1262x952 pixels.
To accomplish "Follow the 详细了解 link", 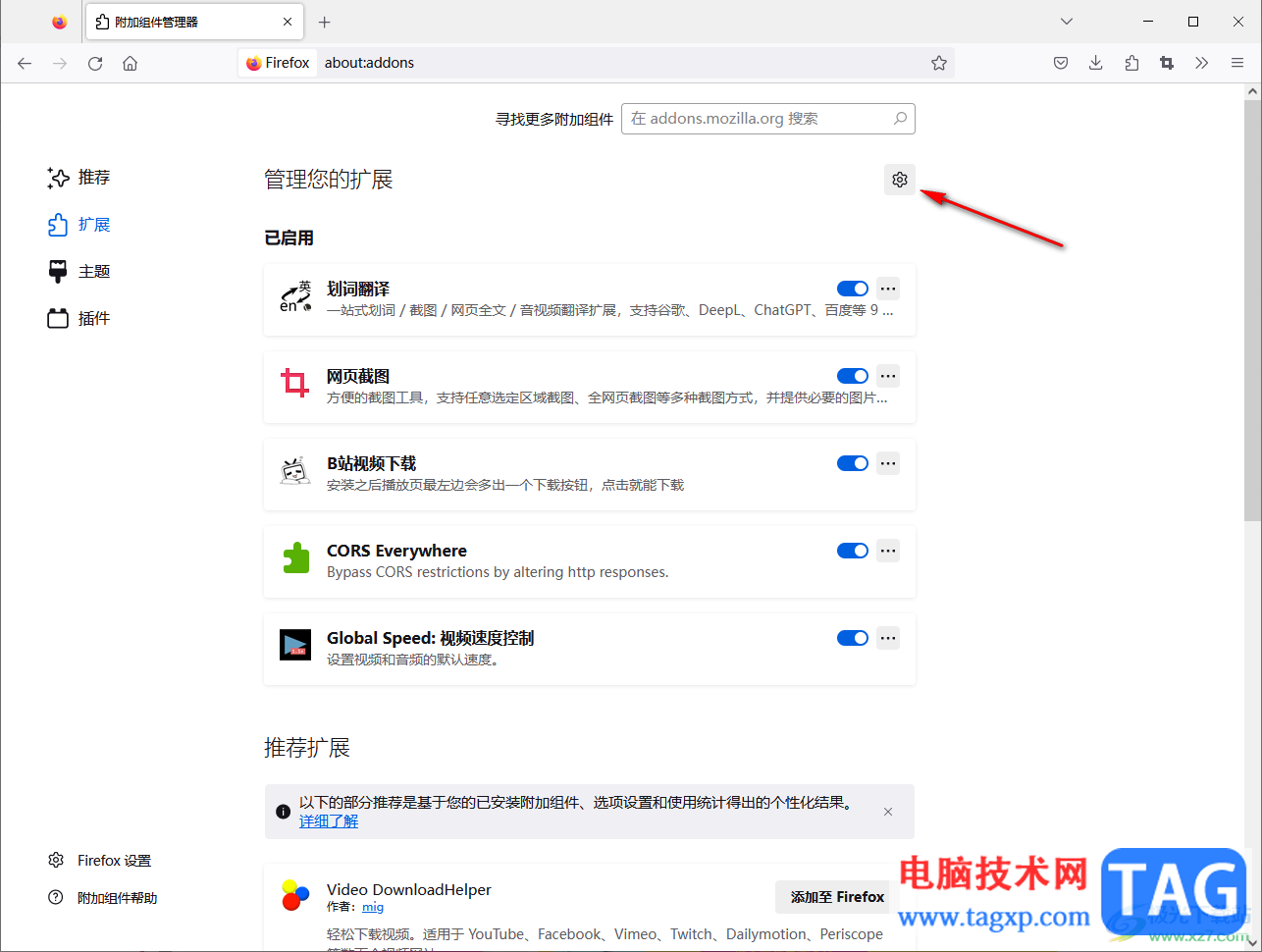I will (x=329, y=820).
